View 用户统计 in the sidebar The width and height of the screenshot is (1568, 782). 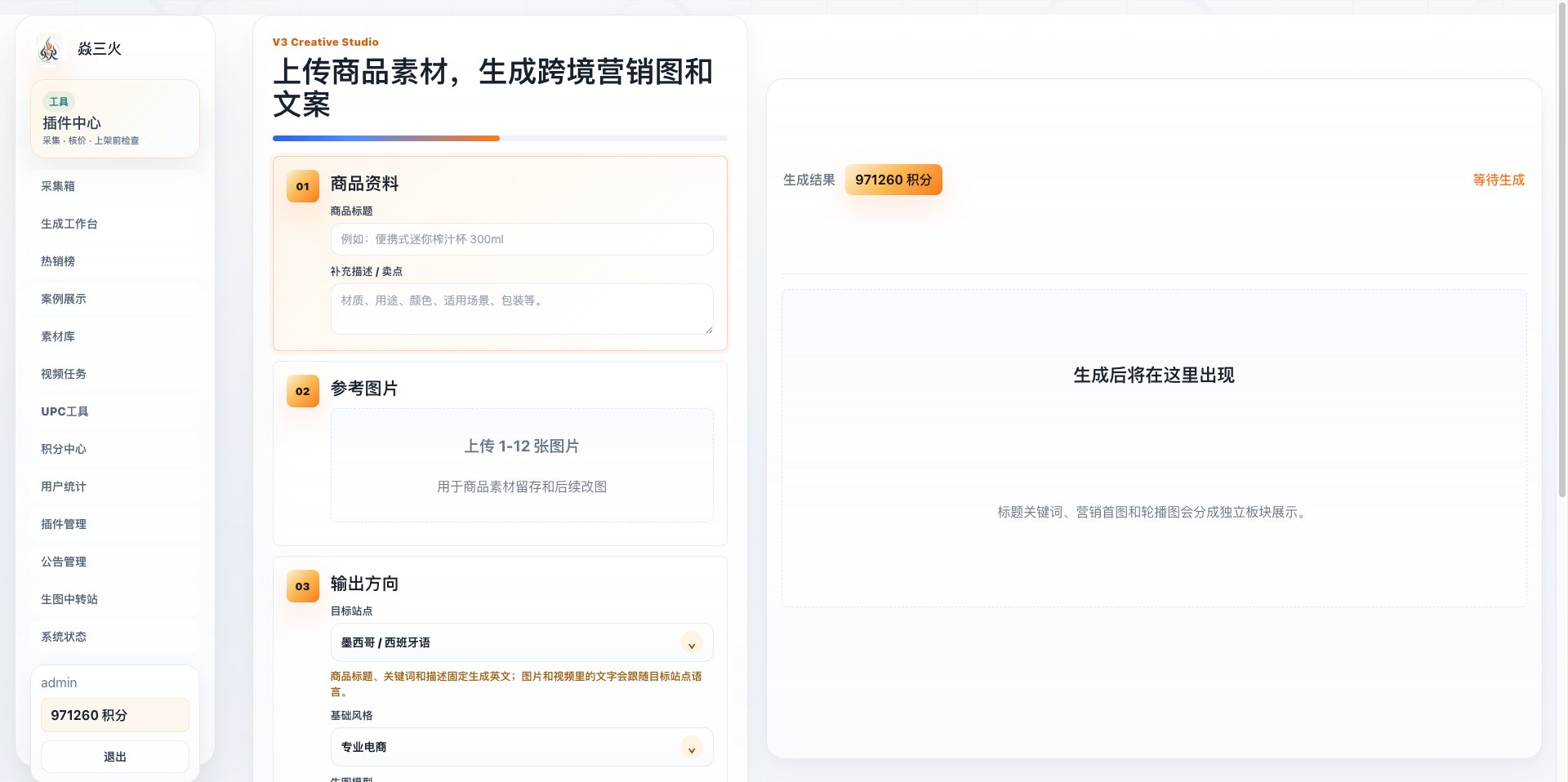click(x=115, y=487)
